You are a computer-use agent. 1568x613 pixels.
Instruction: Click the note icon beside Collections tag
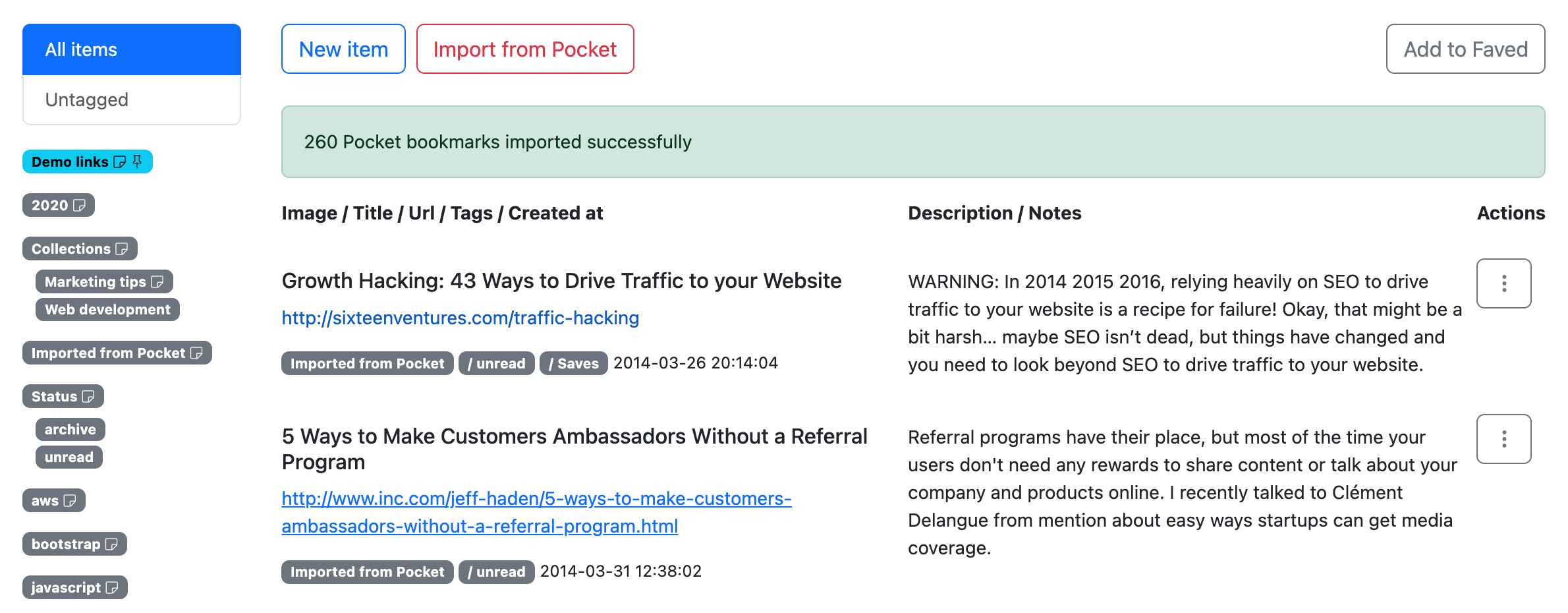click(x=122, y=249)
